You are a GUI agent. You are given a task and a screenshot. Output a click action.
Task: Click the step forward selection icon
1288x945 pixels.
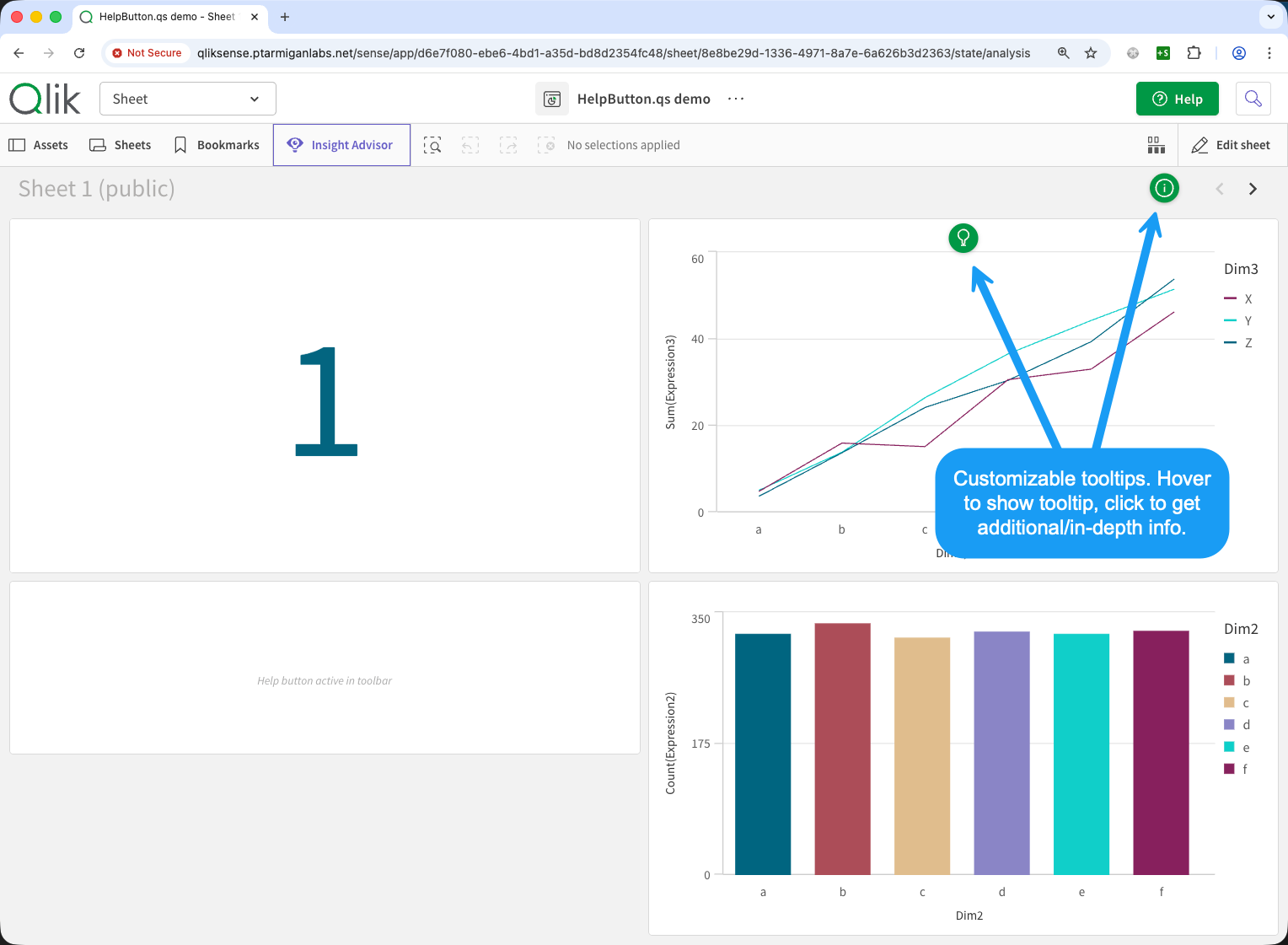(508, 145)
